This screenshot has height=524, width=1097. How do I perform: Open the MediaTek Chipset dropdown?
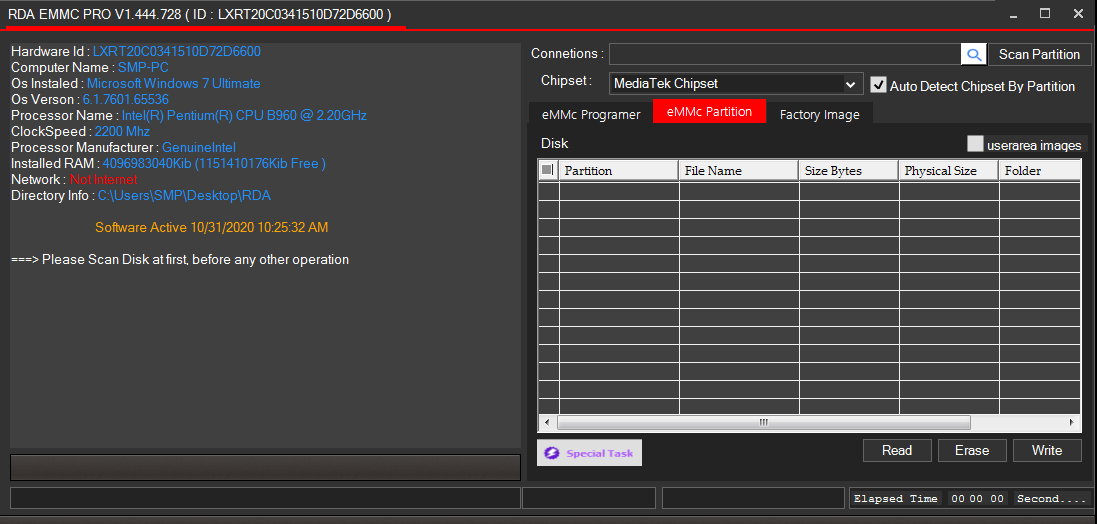736,84
